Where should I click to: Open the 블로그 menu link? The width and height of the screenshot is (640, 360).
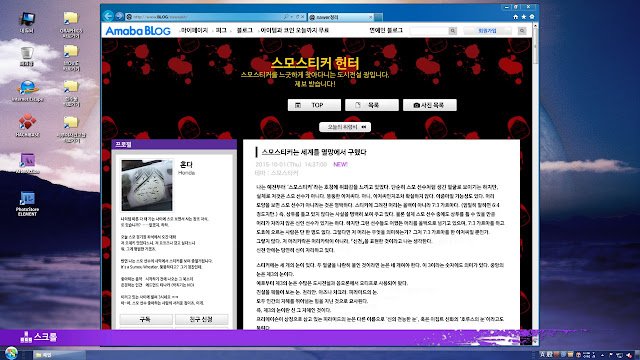coord(244,30)
